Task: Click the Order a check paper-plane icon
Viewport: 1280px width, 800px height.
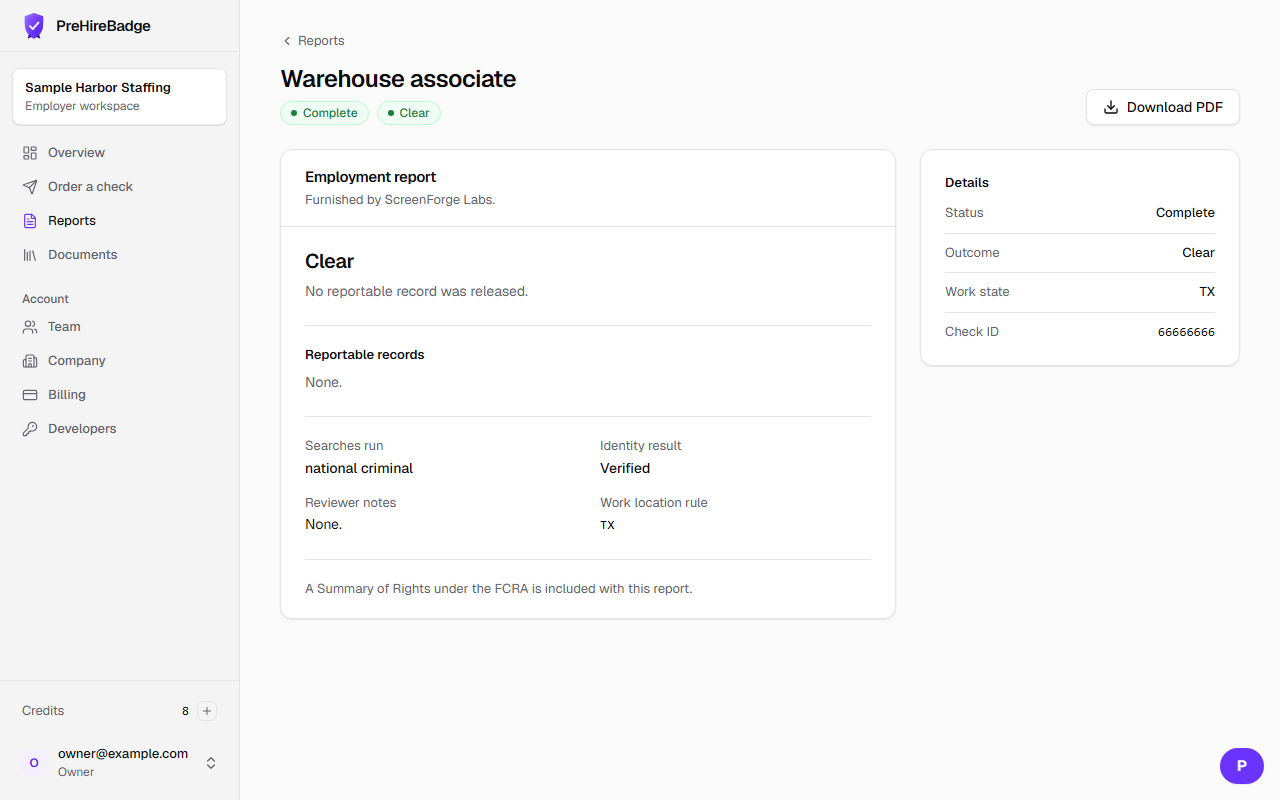Action: [x=30, y=187]
